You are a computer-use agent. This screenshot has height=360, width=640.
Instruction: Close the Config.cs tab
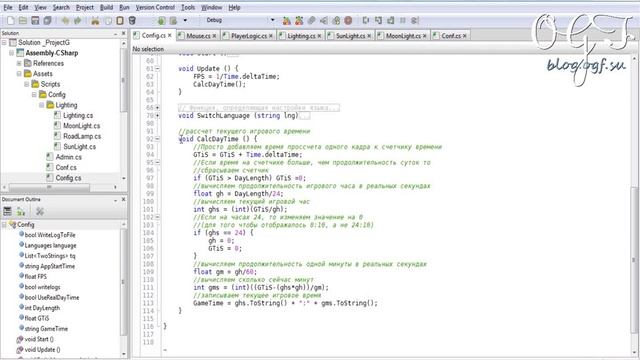click(x=170, y=36)
